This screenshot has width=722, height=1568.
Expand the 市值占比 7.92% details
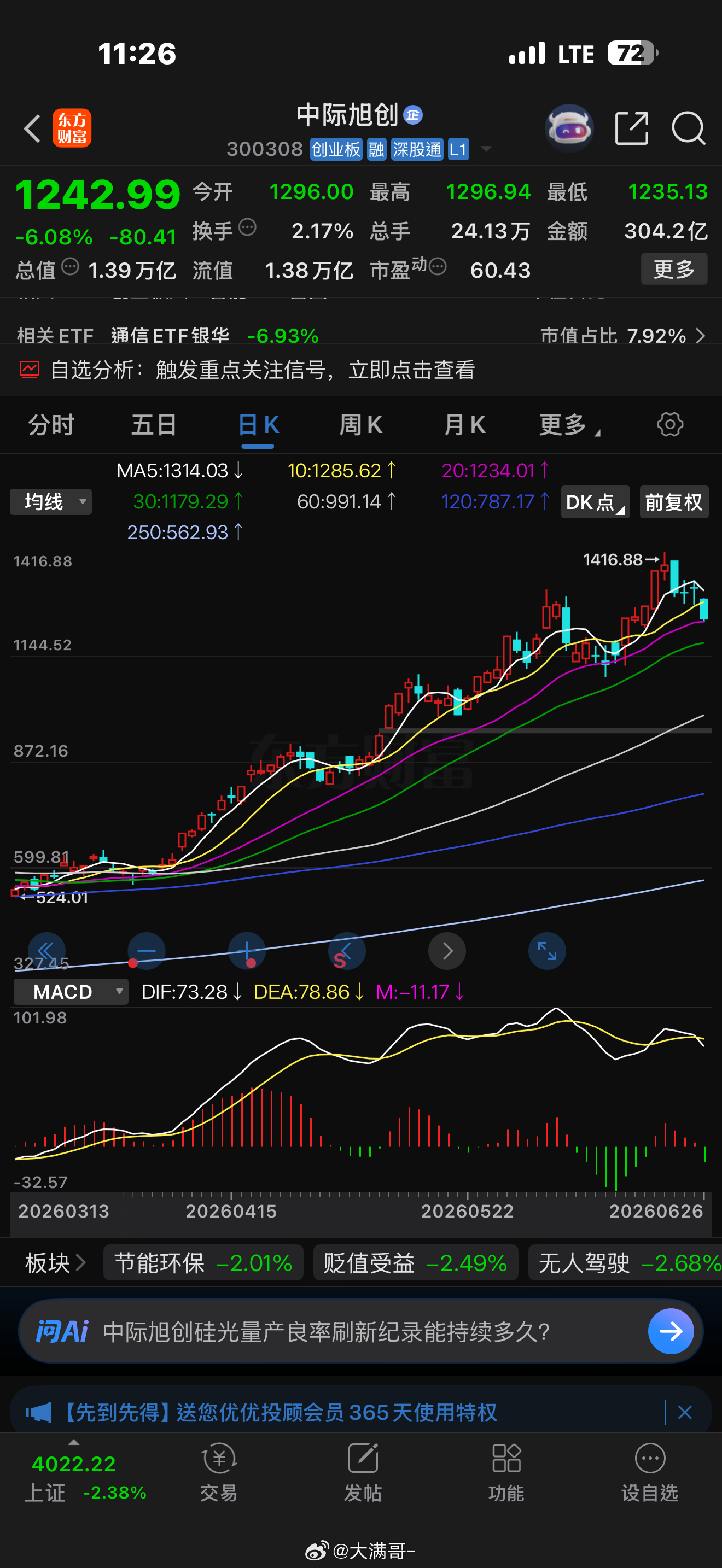pyautogui.click(x=623, y=335)
